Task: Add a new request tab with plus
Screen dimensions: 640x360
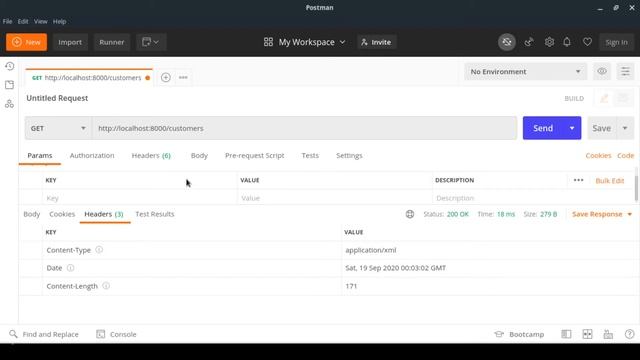Action: [x=166, y=78]
